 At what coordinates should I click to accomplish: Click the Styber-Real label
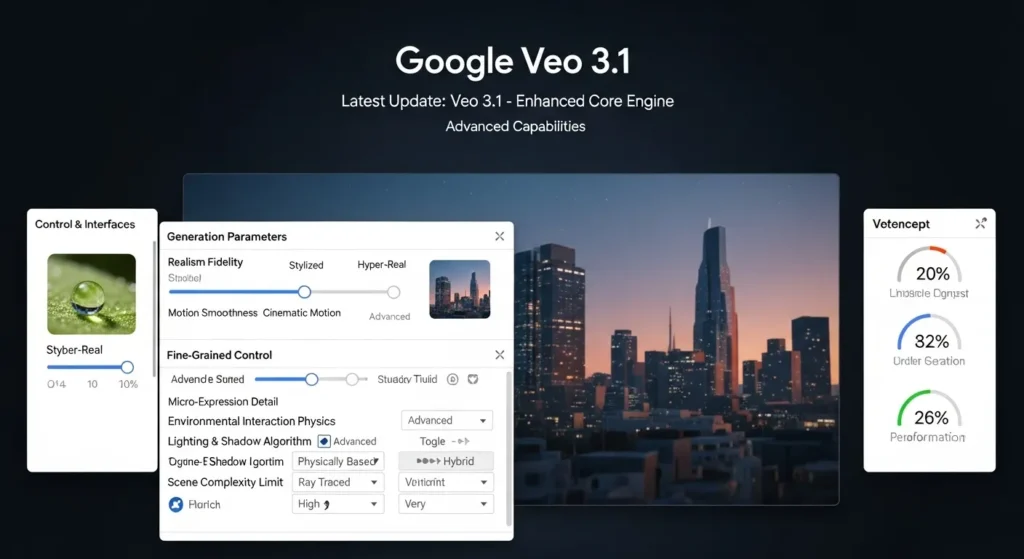[x=74, y=349]
